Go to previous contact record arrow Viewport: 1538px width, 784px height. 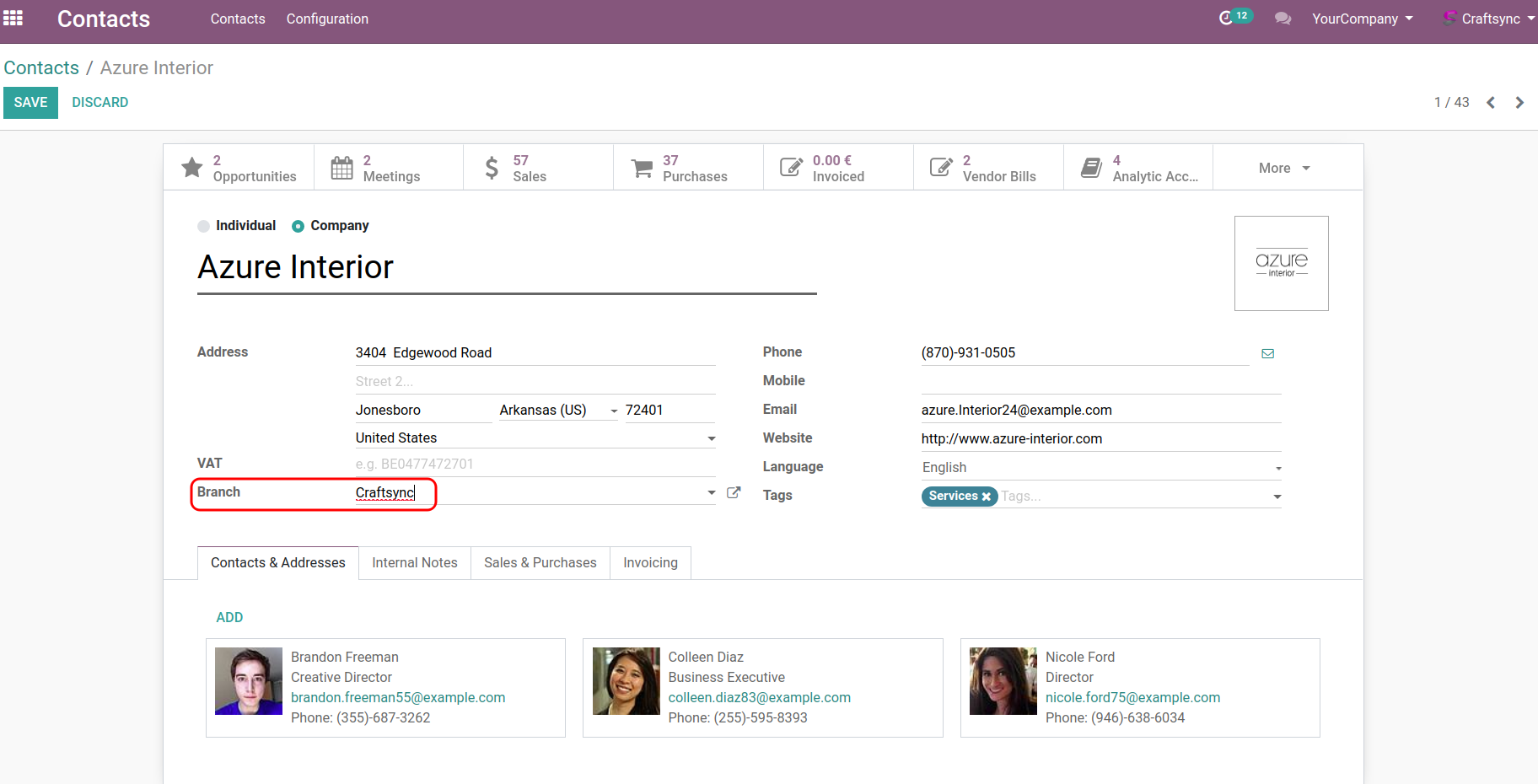[1491, 103]
